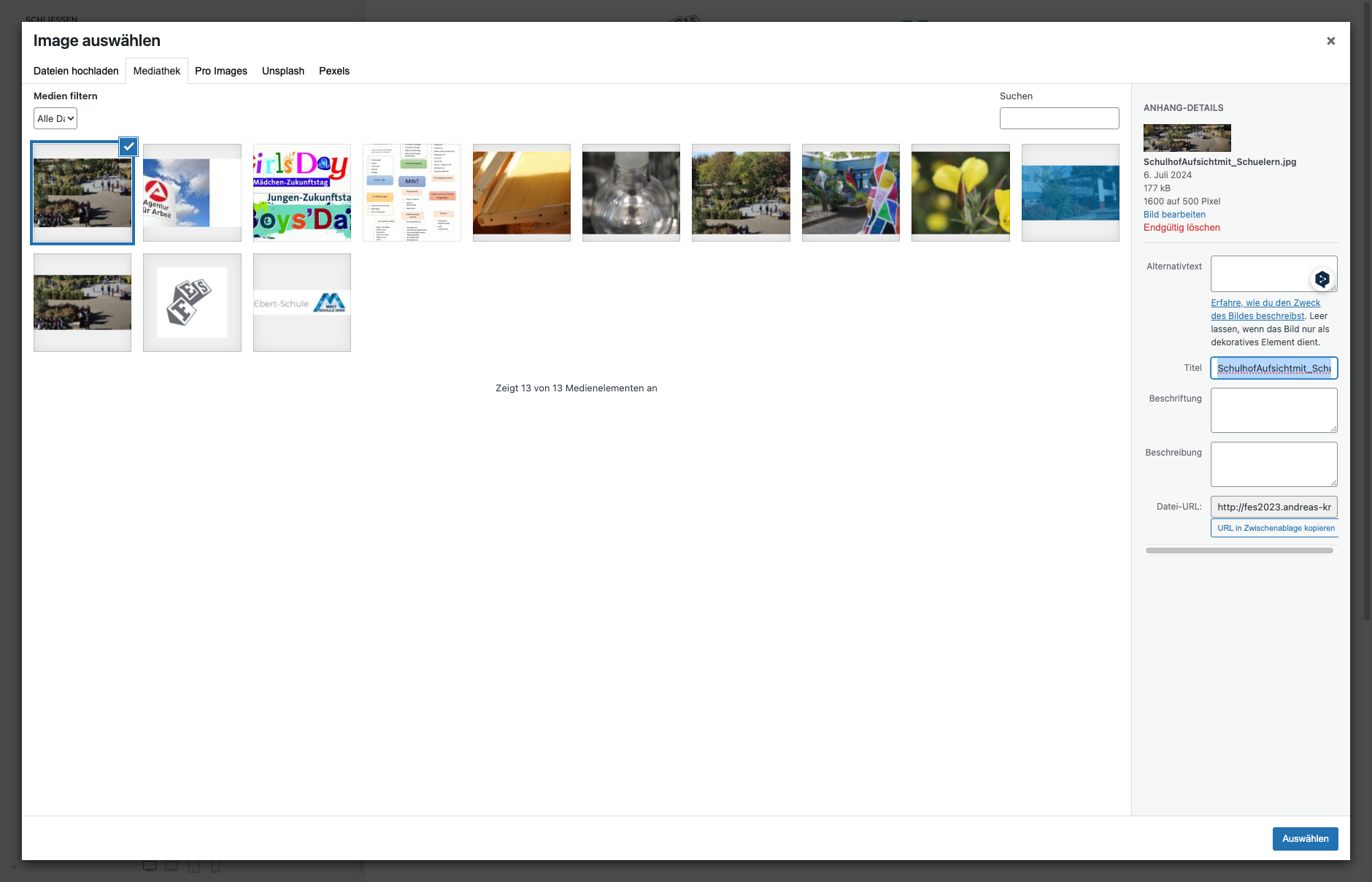Select the yellow flower thumbnail

coord(960,193)
